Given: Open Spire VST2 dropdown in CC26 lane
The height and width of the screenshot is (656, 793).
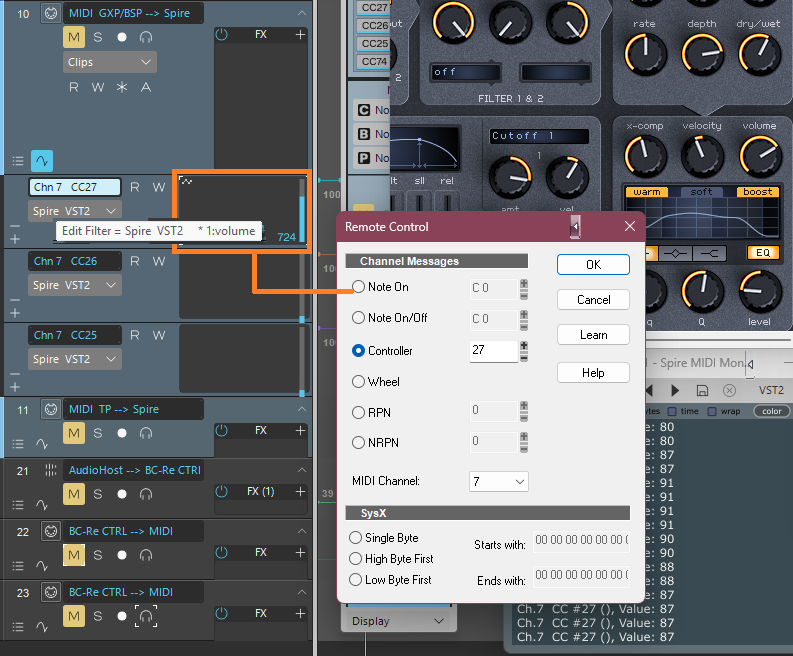Looking at the screenshot, I should tap(75, 285).
